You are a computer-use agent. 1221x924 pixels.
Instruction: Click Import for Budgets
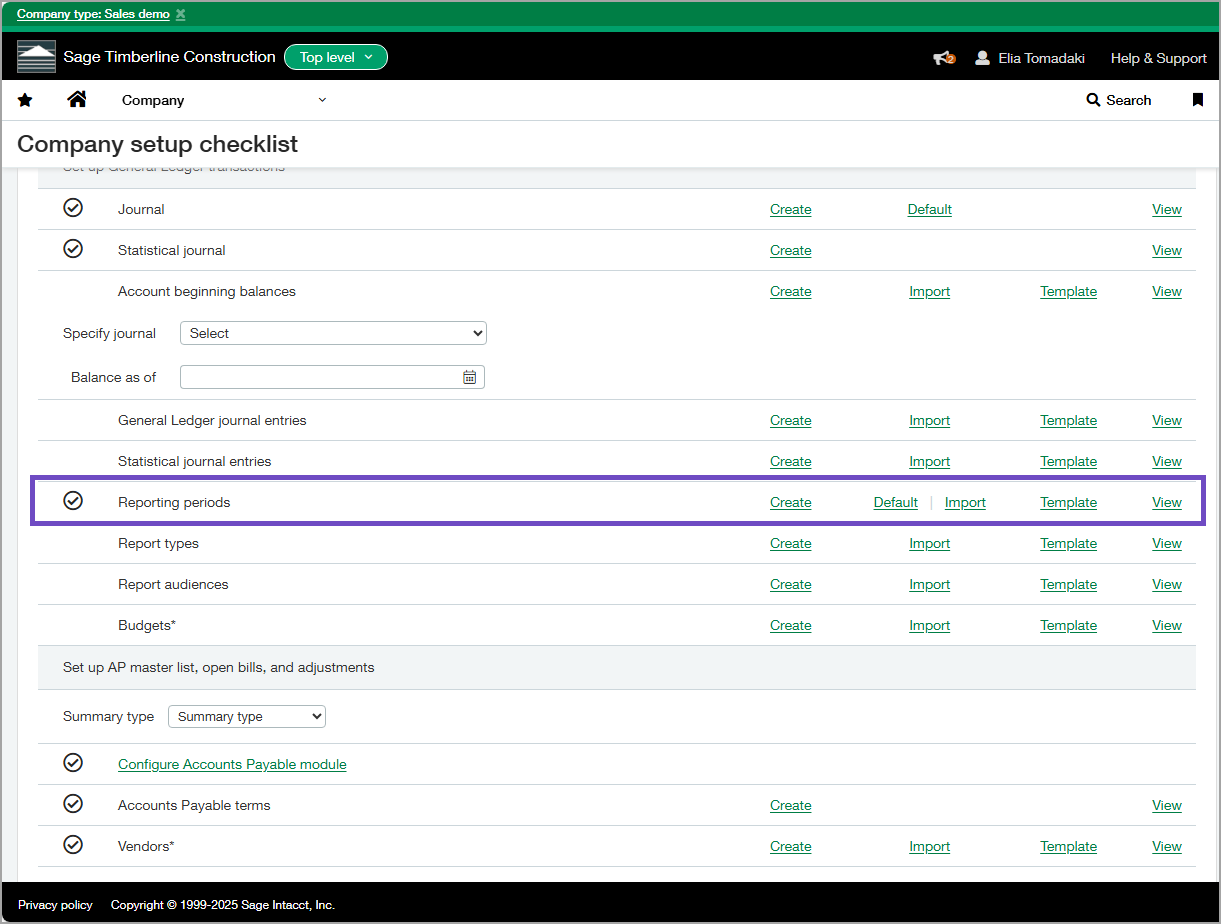tap(929, 625)
